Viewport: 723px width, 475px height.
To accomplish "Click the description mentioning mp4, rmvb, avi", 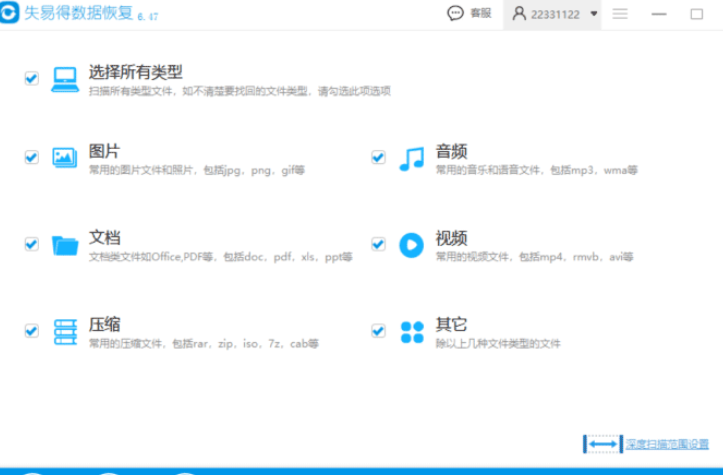I will pos(534,257).
